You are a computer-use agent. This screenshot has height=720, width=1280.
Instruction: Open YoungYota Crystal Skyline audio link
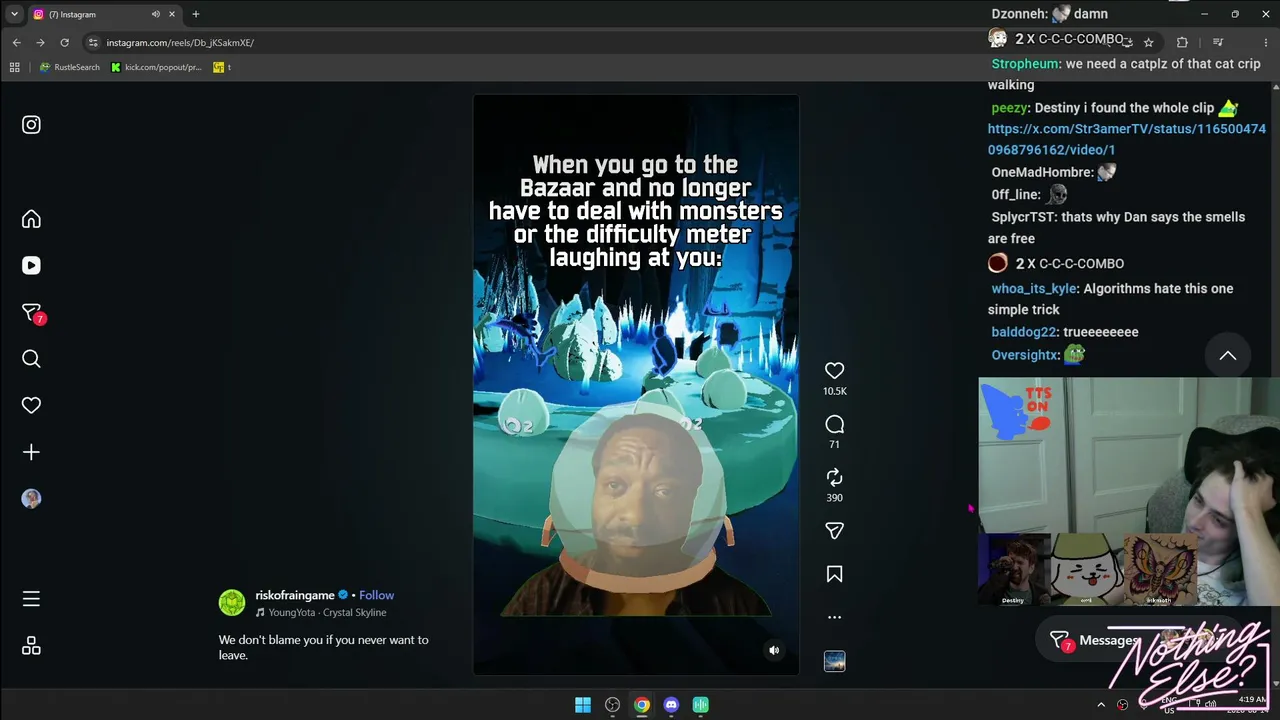point(327,613)
